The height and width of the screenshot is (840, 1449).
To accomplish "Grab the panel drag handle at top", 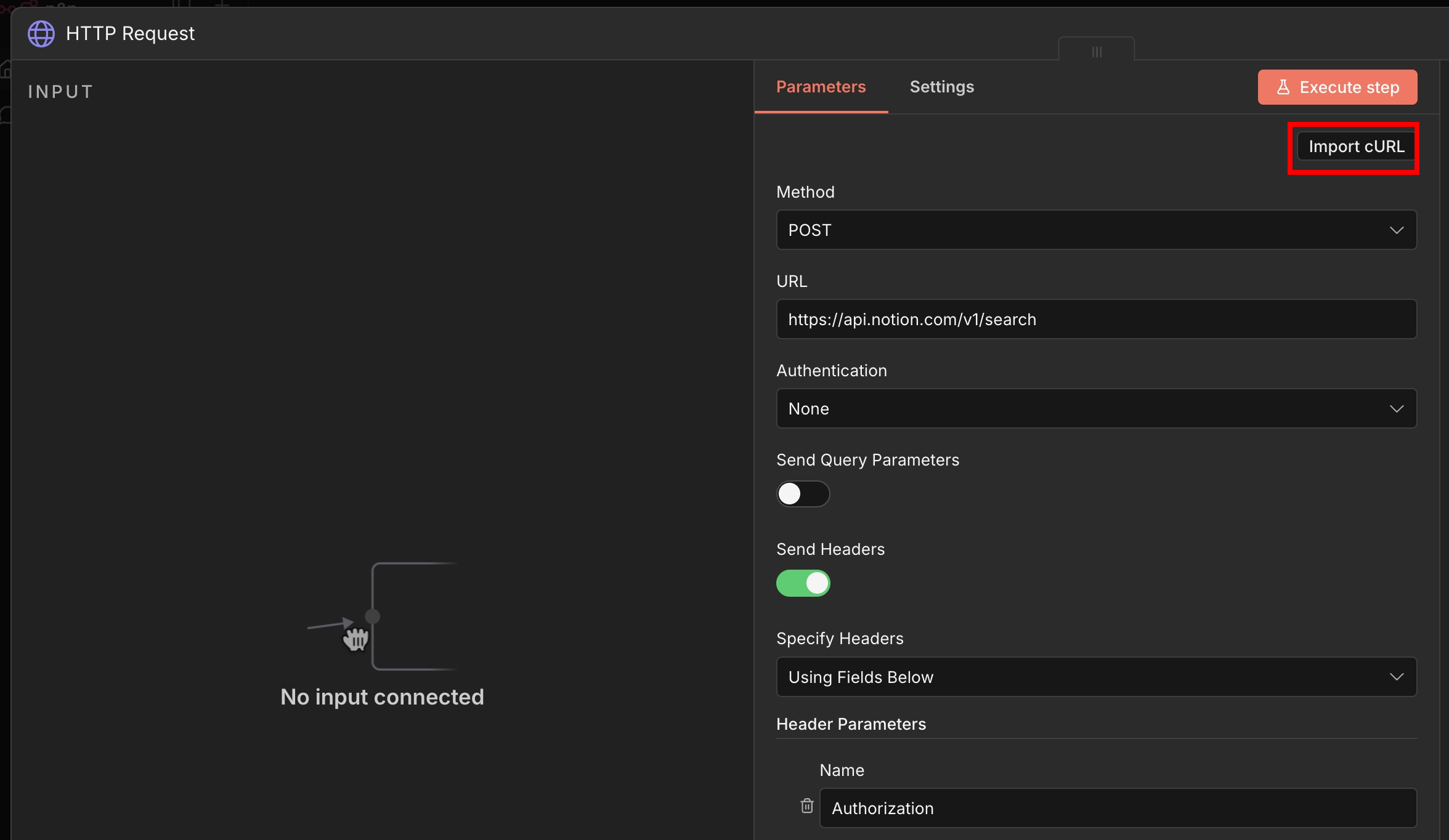I will point(1097,52).
